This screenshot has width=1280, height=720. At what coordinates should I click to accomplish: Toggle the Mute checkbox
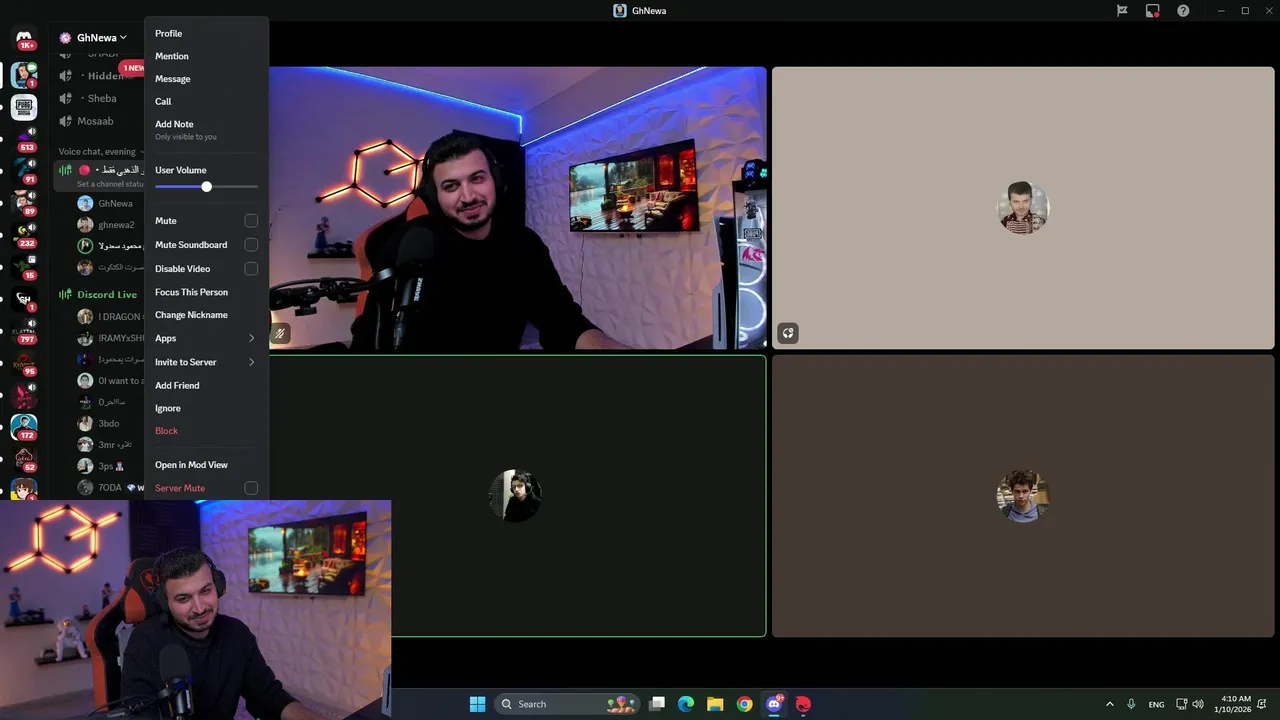coord(251,221)
